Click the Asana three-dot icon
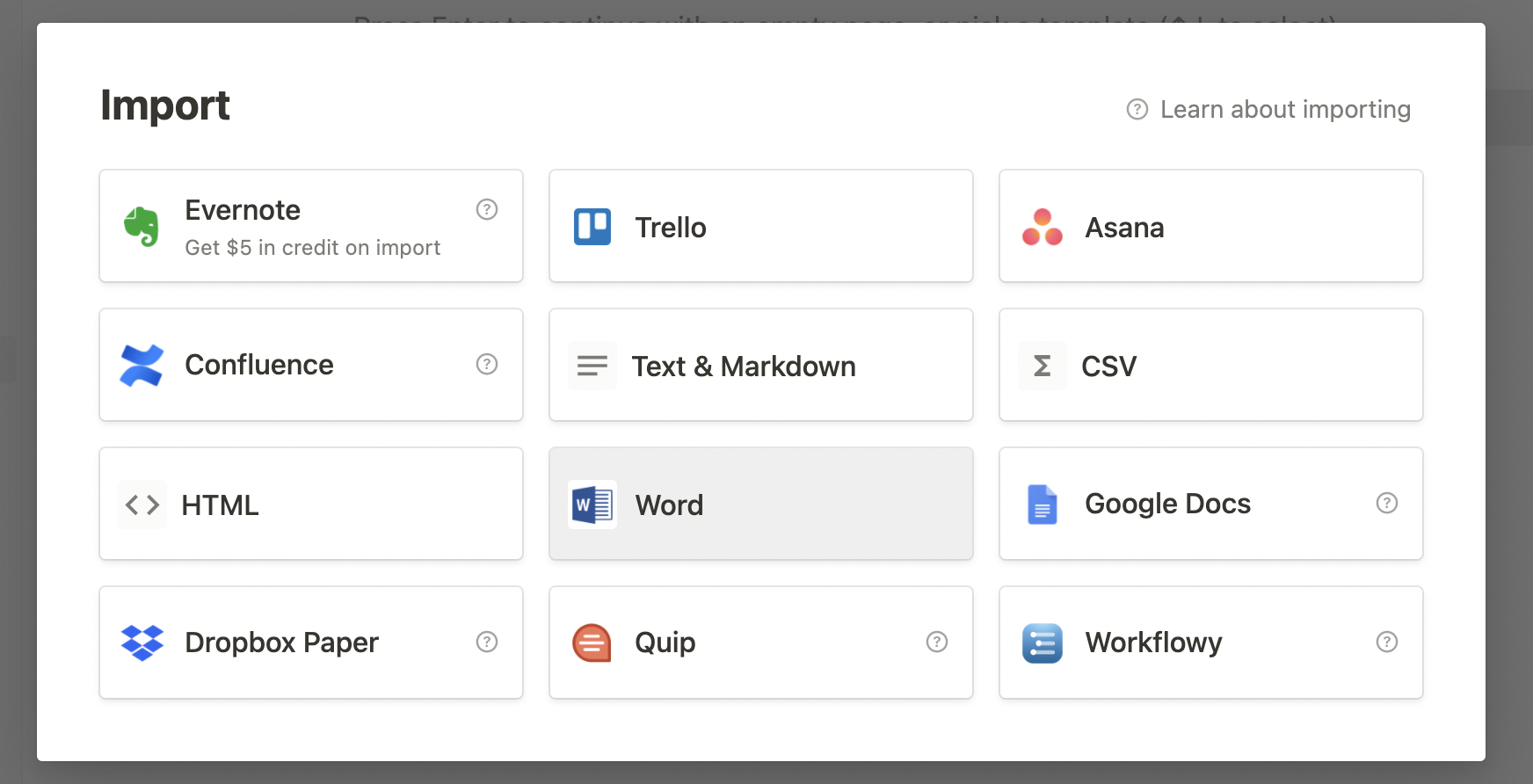The height and width of the screenshot is (784, 1533). [1043, 227]
